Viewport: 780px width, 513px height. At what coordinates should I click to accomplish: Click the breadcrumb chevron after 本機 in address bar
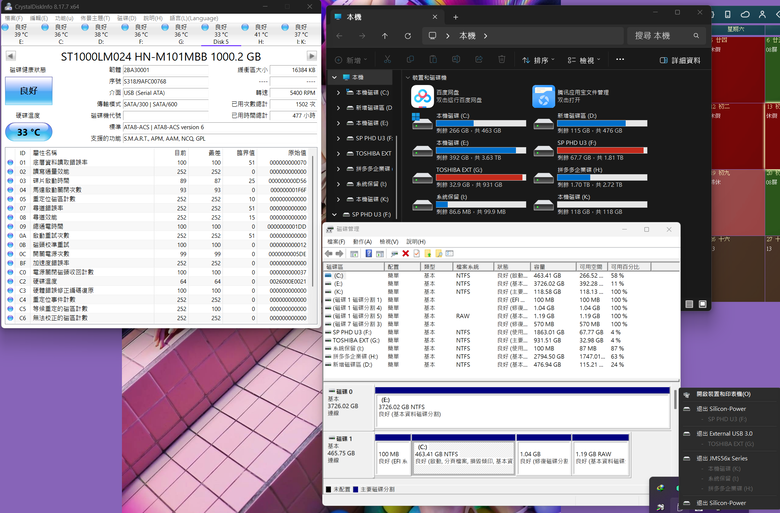pyautogui.click(x=486, y=36)
